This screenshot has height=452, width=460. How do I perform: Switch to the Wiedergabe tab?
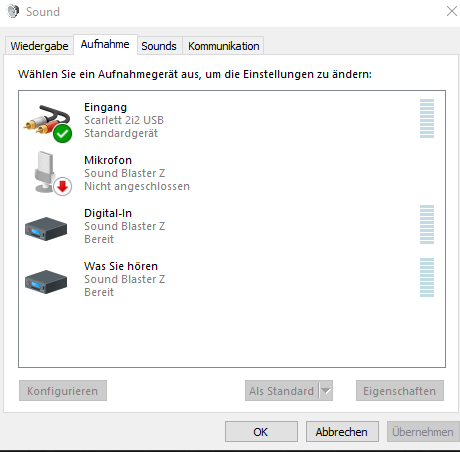coord(39,46)
